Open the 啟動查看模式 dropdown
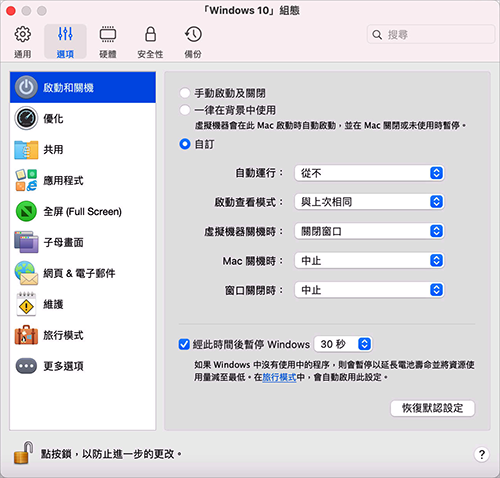This screenshot has width=500, height=478. coord(369,202)
